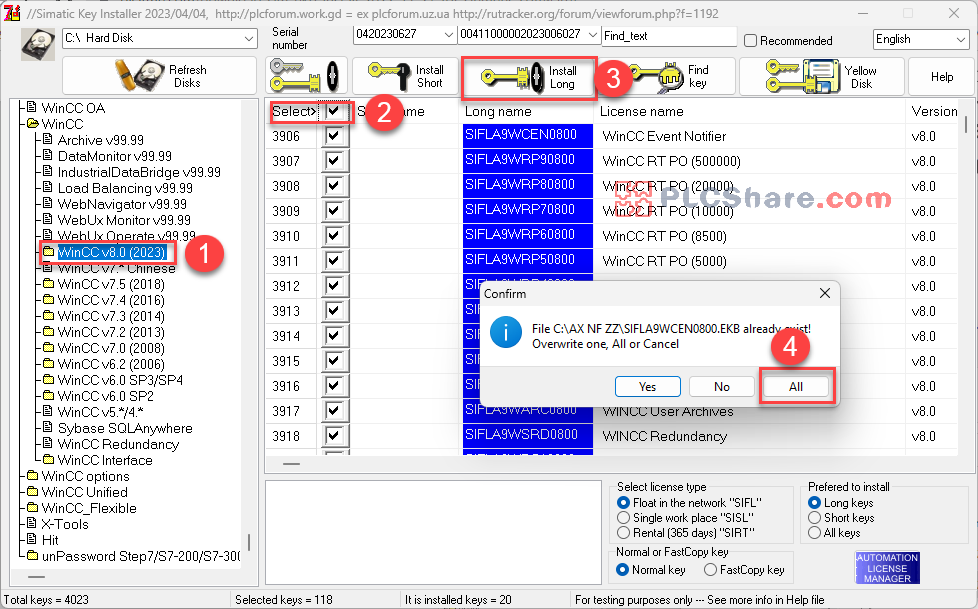This screenshot has height=609, width=978.
Task: Select WinCC v8.0 (2023) folder
Action: (x=112, y=252)
